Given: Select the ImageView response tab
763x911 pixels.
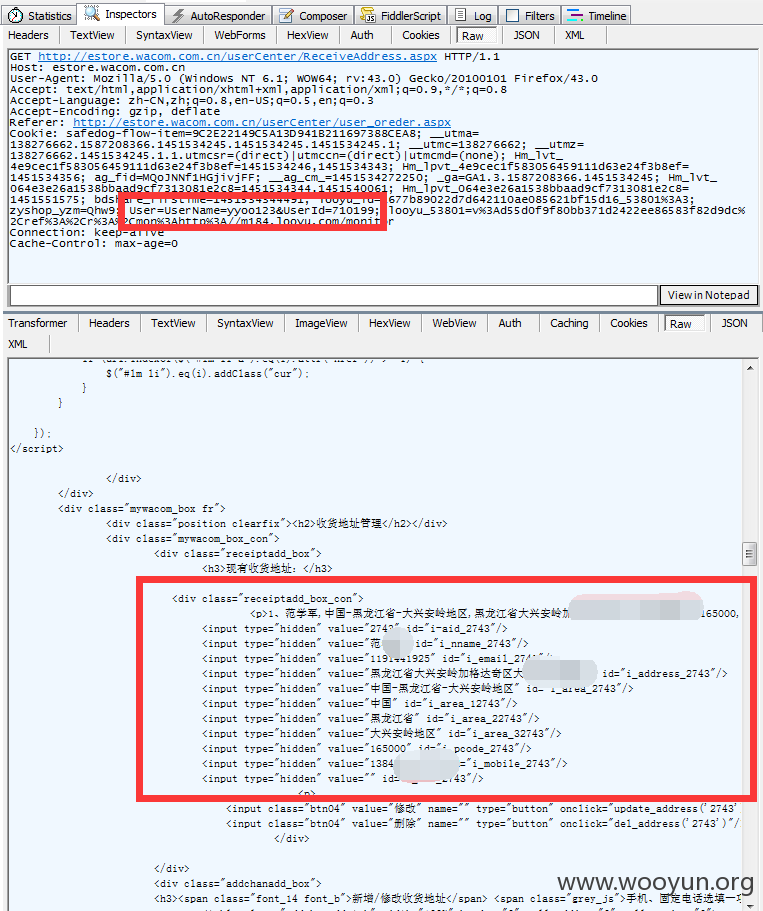Looking at the screenshot, I should tap(321, 324).
